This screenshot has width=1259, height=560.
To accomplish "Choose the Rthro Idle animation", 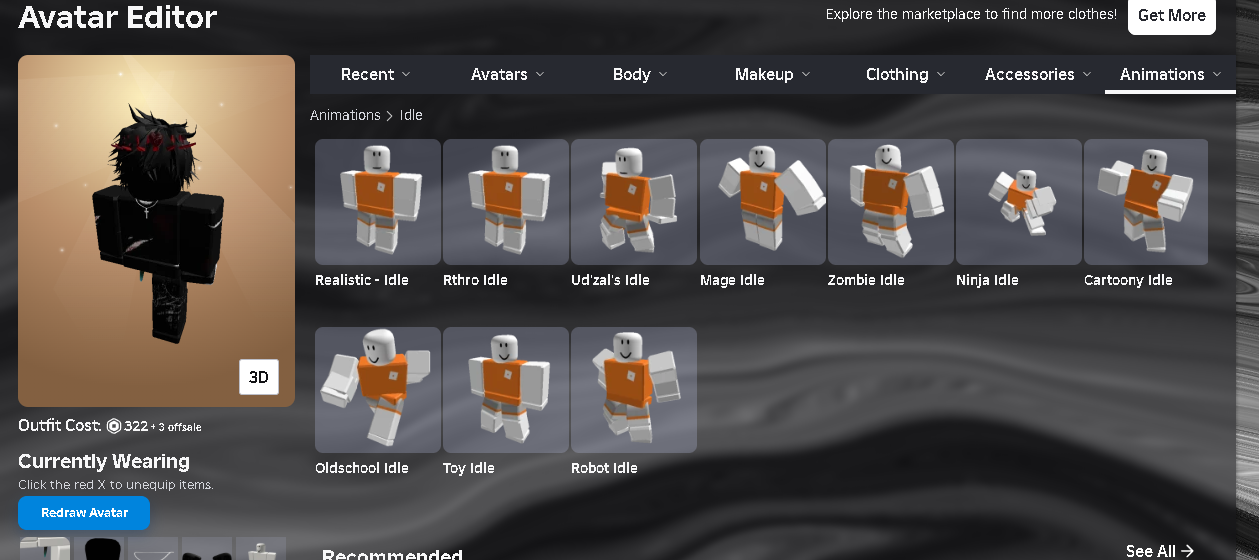I will point(506,202).
